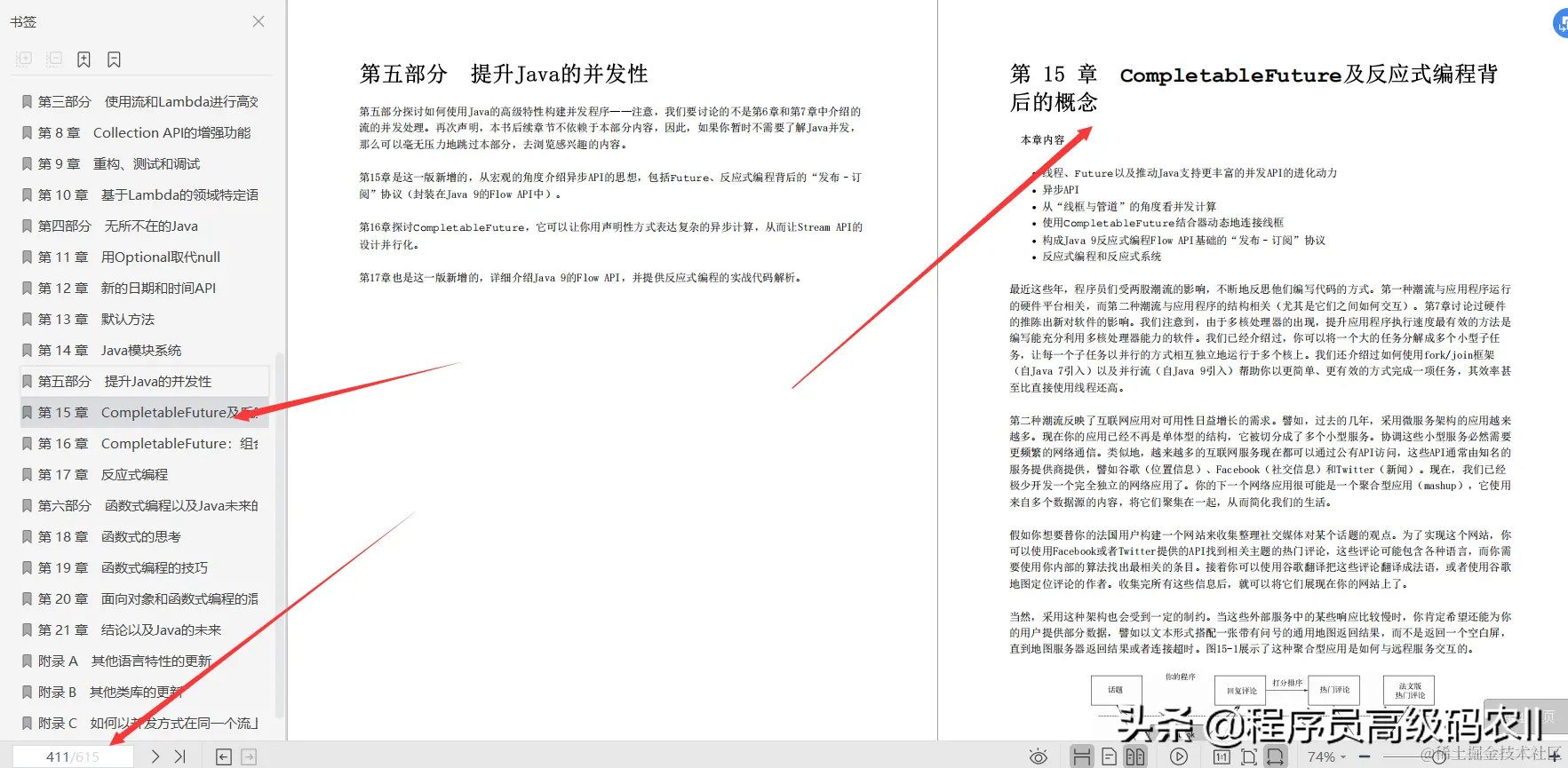Click the expand-all bookmarks icon
Viewport: 1568px width, 768px height.
pos(24,59)
